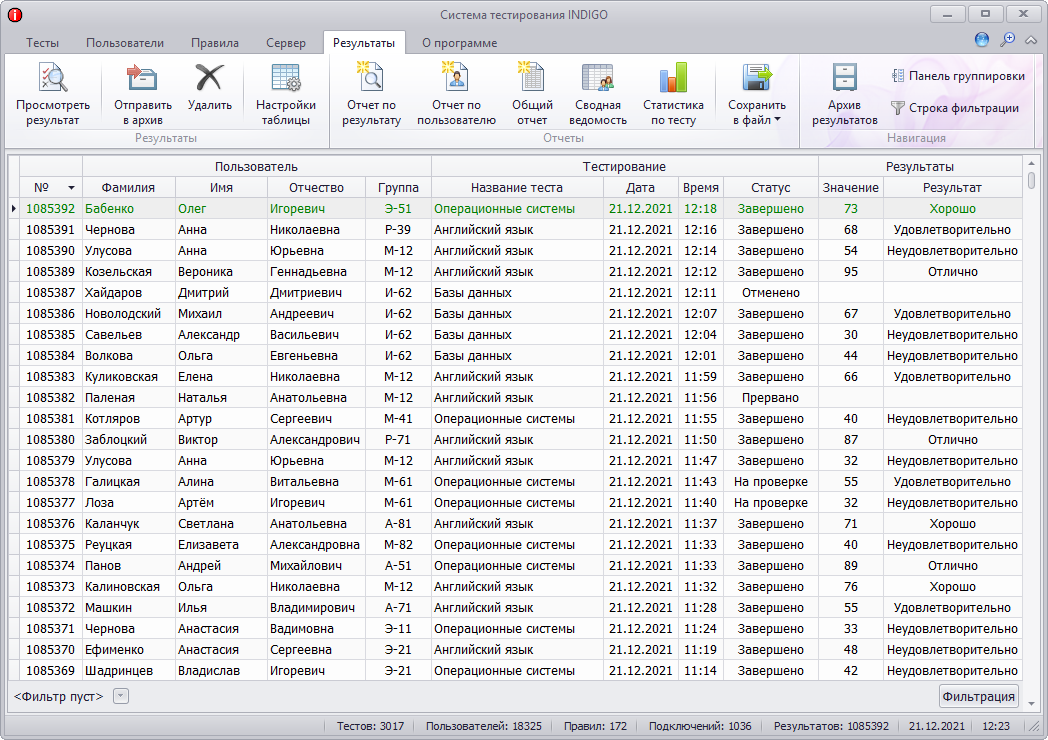This screenshot has width=1048, height=740.
Task: Send result using Отправить в архив
Action: click(143, 79)
